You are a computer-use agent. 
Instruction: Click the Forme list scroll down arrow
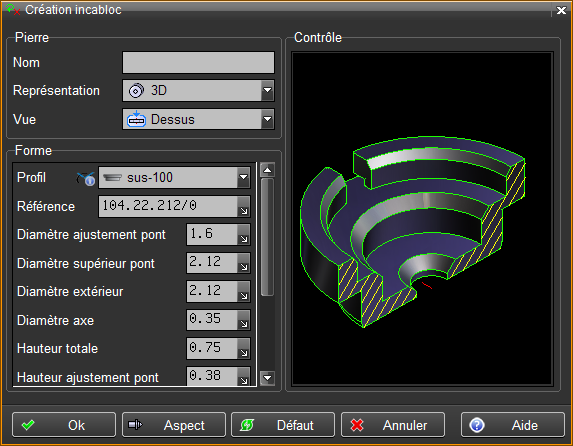click(x=268, y=378)
